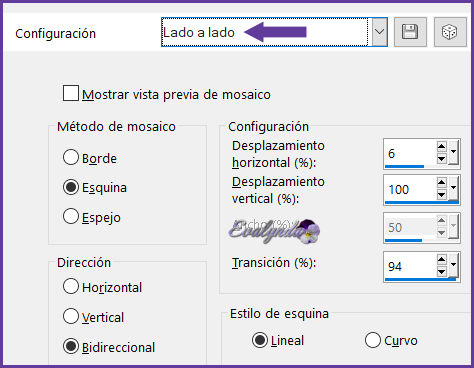
Task: Click the blue slider bar under Transición
Action: [x=421, y=279]
